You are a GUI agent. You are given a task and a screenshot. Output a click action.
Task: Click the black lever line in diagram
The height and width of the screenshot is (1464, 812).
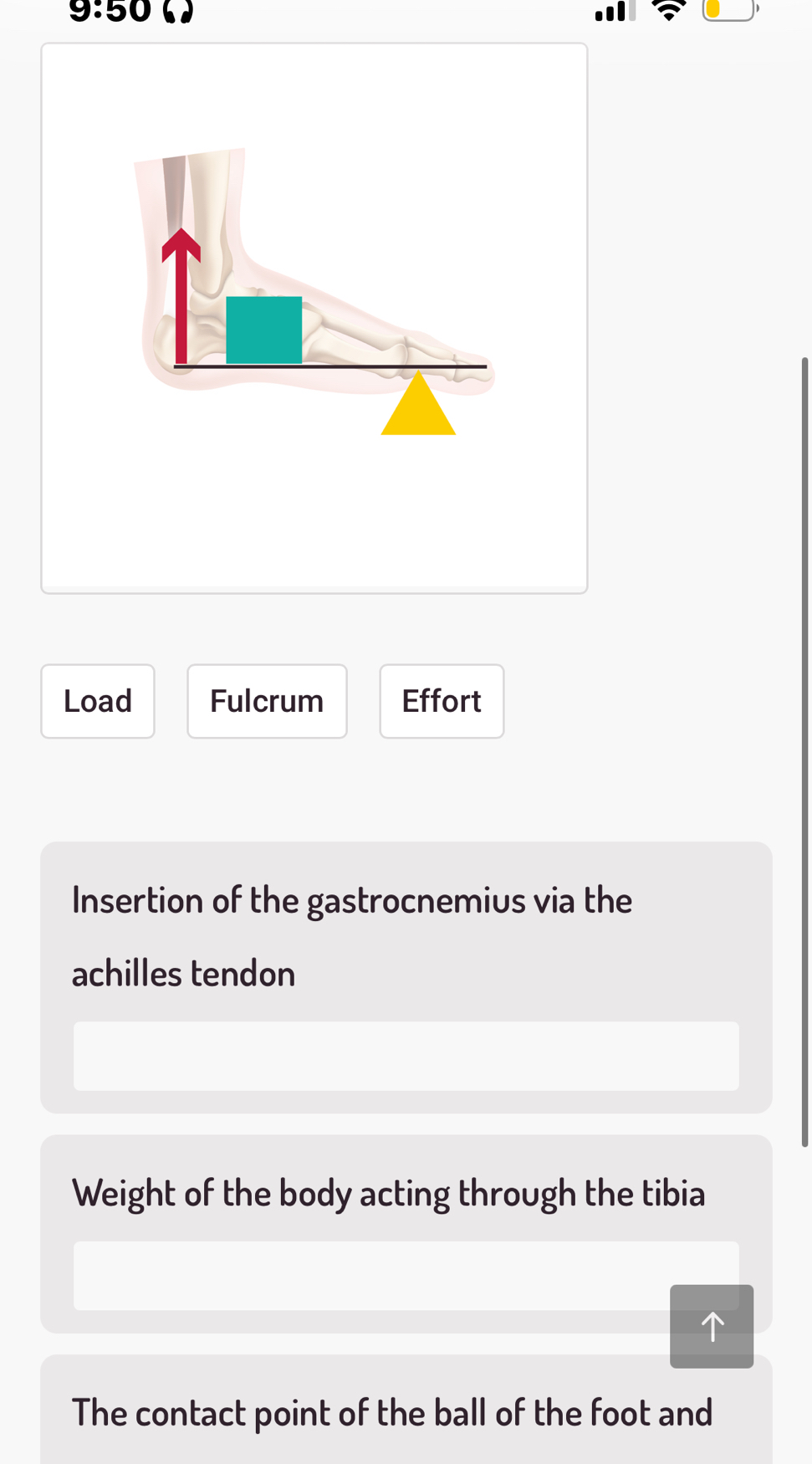(x=330, y=366)
